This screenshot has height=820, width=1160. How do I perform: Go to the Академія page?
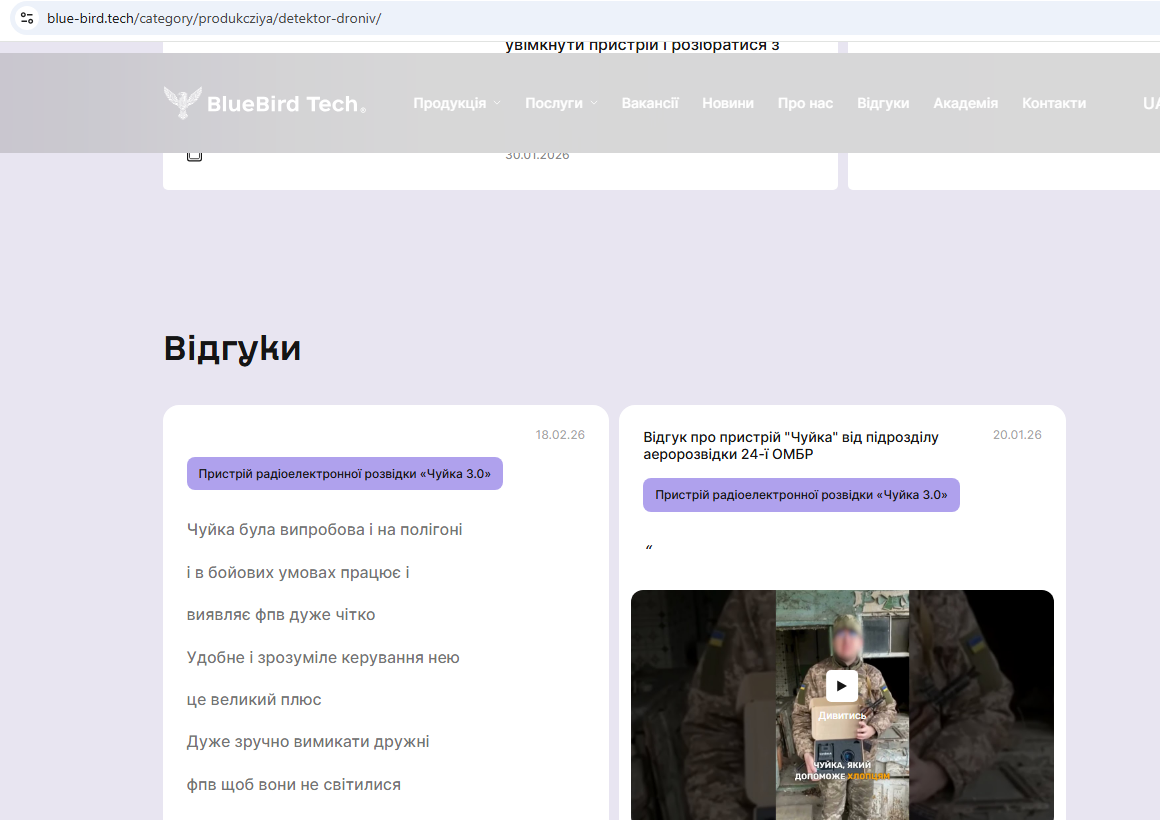pyautogui.click(x=965, y=104)
